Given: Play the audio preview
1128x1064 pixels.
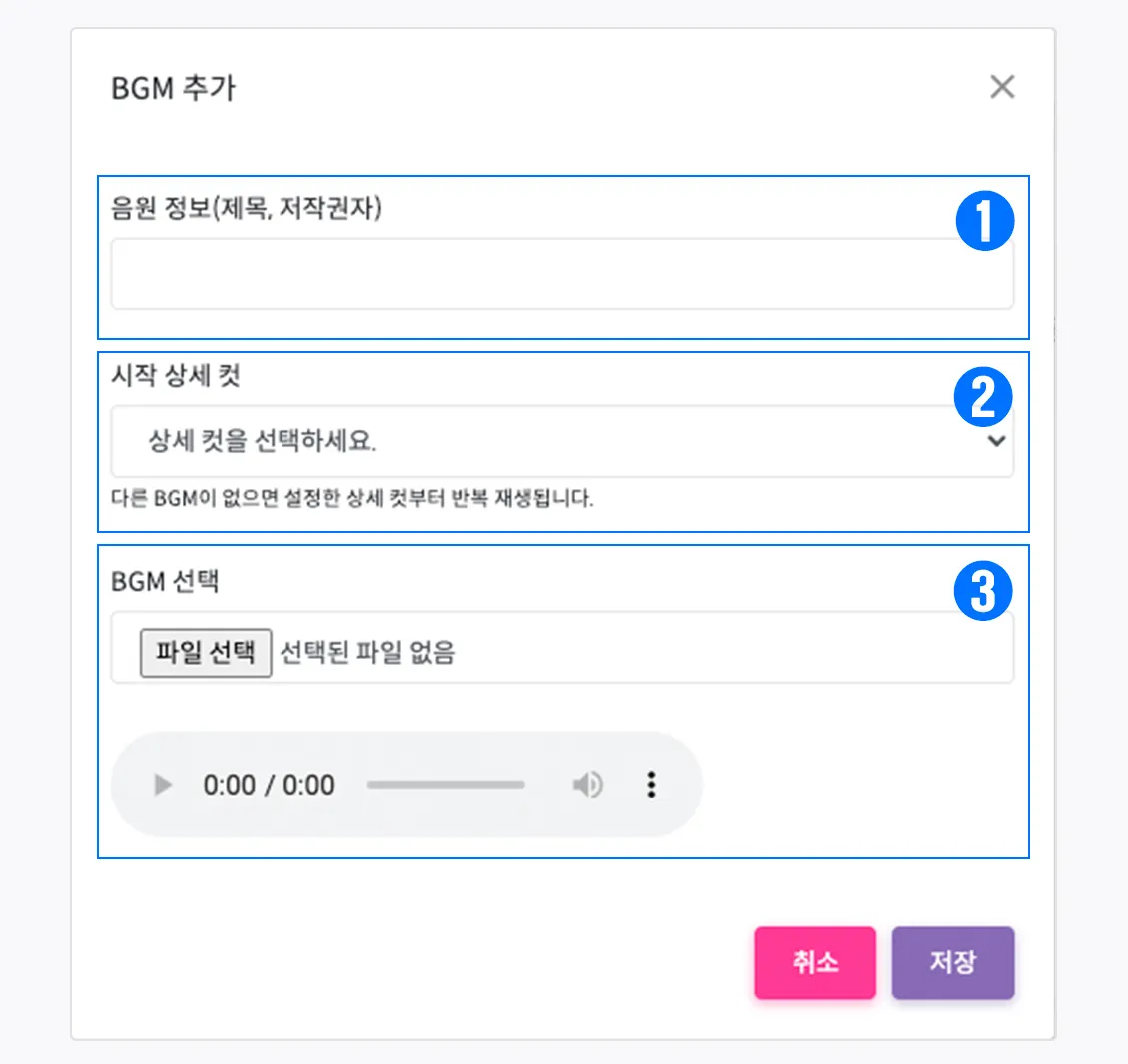Looking at the screenshot, I should pos(163,785).
